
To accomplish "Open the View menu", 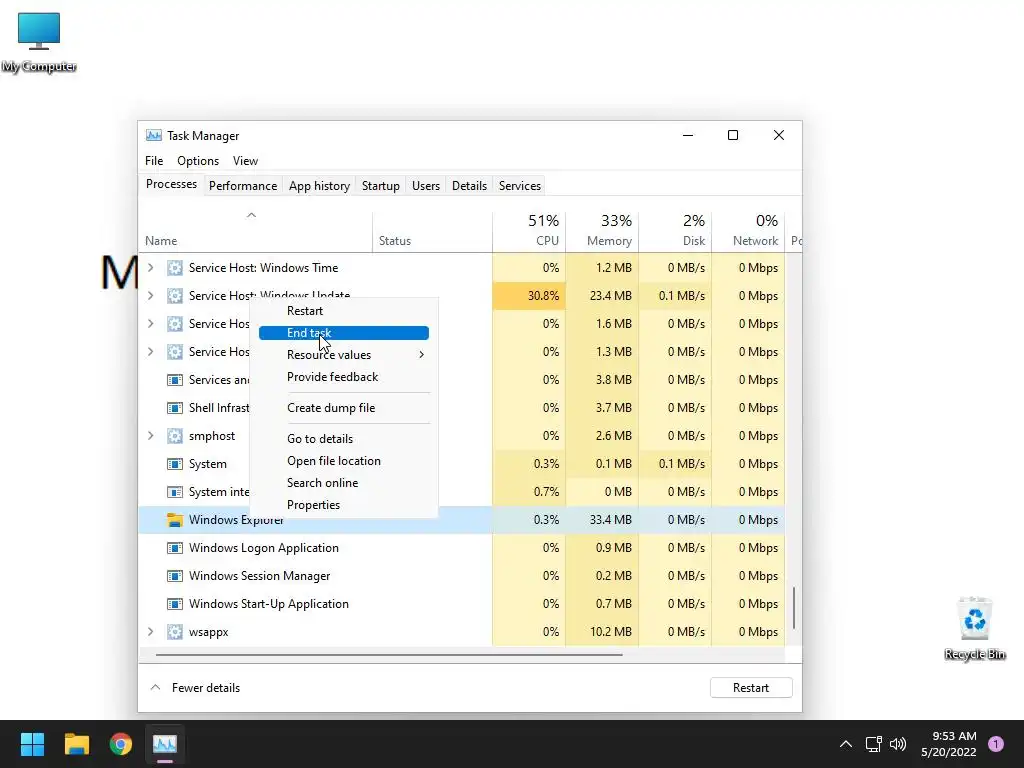I will click(246, 161).
